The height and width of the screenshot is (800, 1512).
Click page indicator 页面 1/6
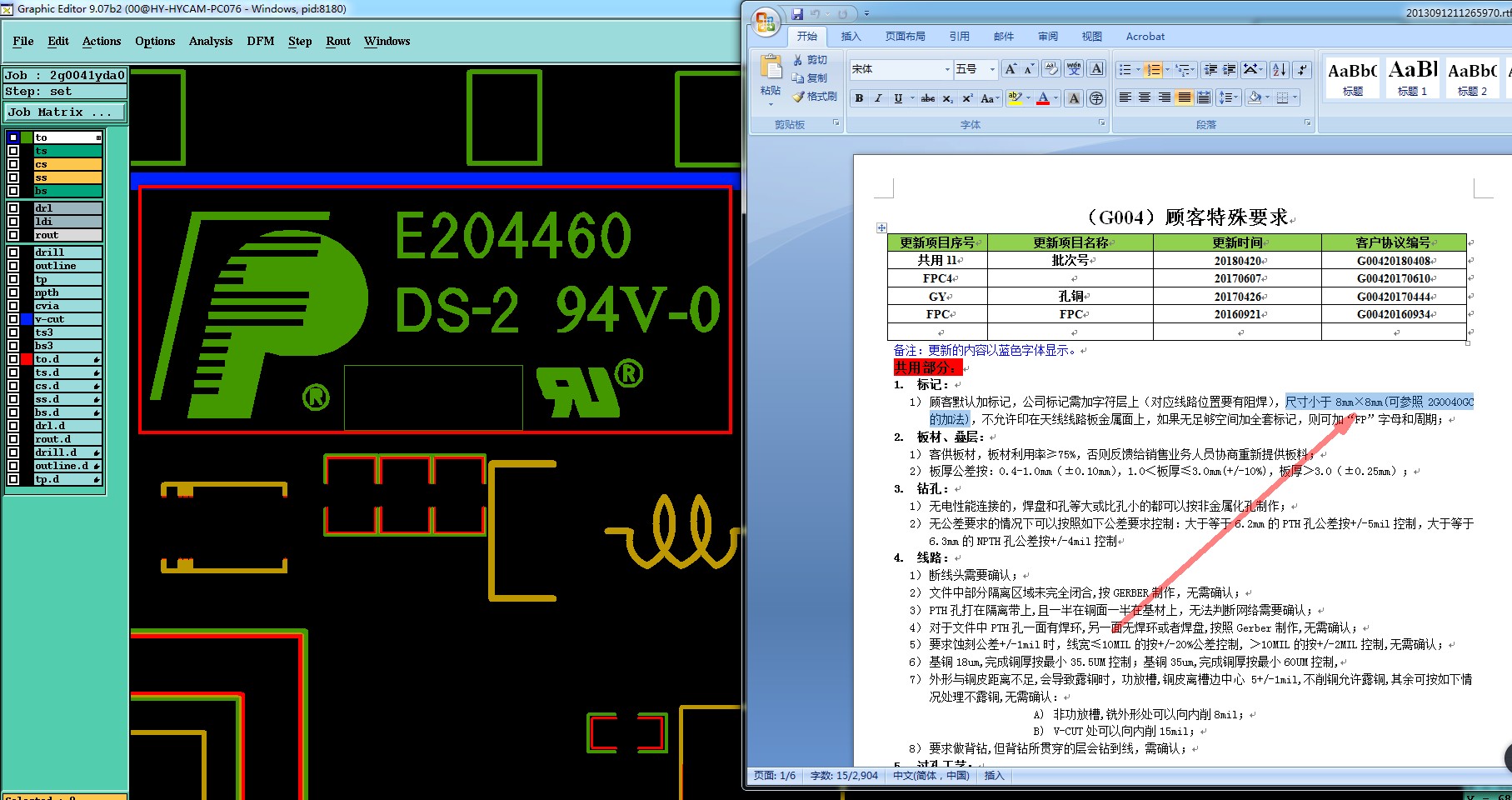775,776
